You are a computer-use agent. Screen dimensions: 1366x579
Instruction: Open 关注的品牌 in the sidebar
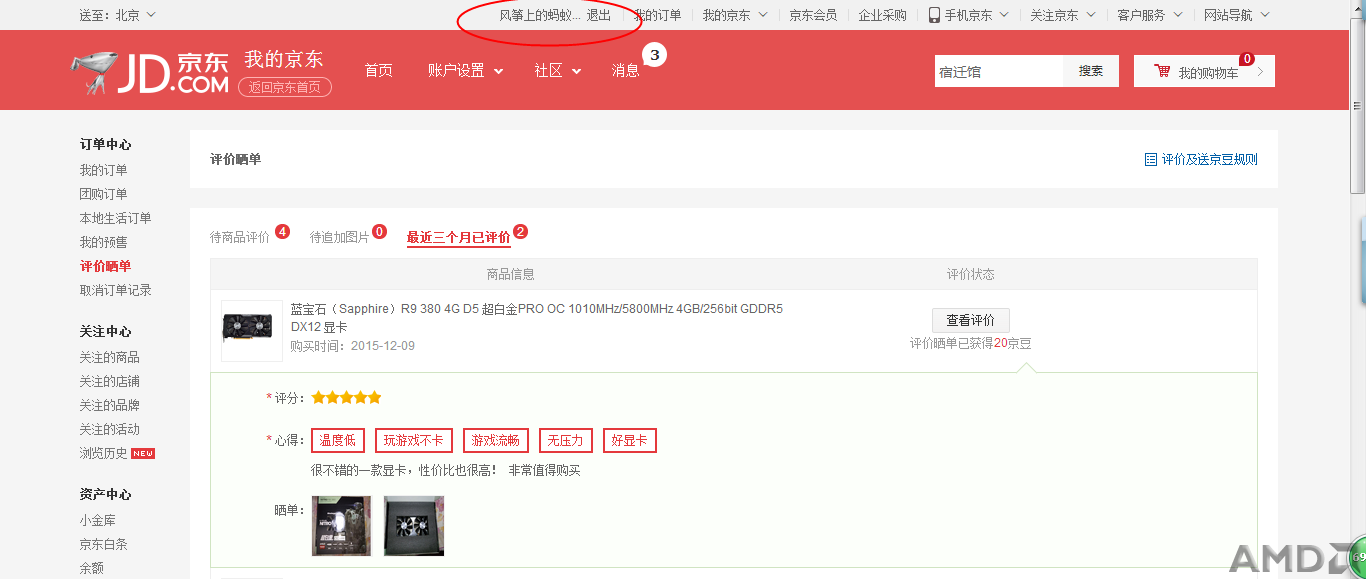pyautogui.click(x=110, y=405)
